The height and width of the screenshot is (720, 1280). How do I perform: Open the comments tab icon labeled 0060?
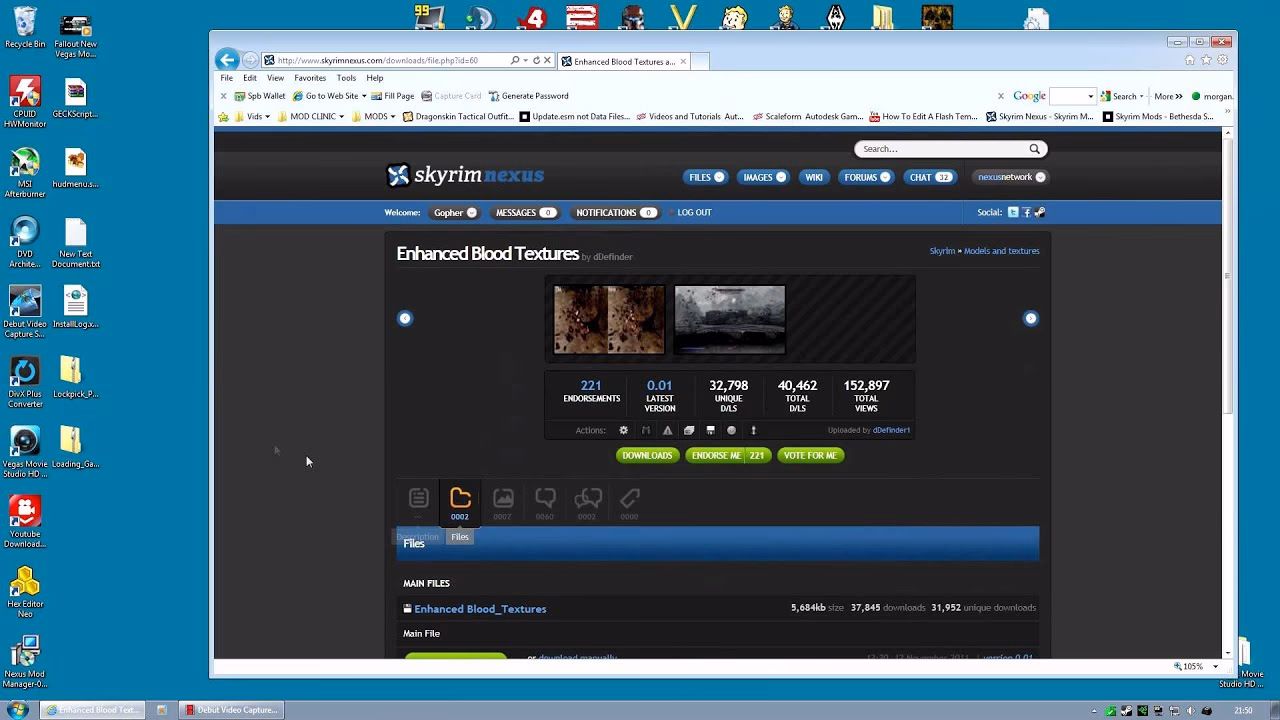point(545,503)
